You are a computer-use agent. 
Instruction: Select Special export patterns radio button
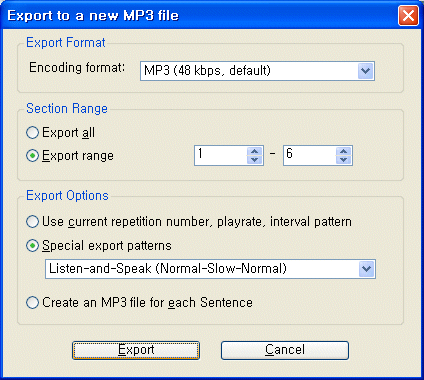click(32, 246)
